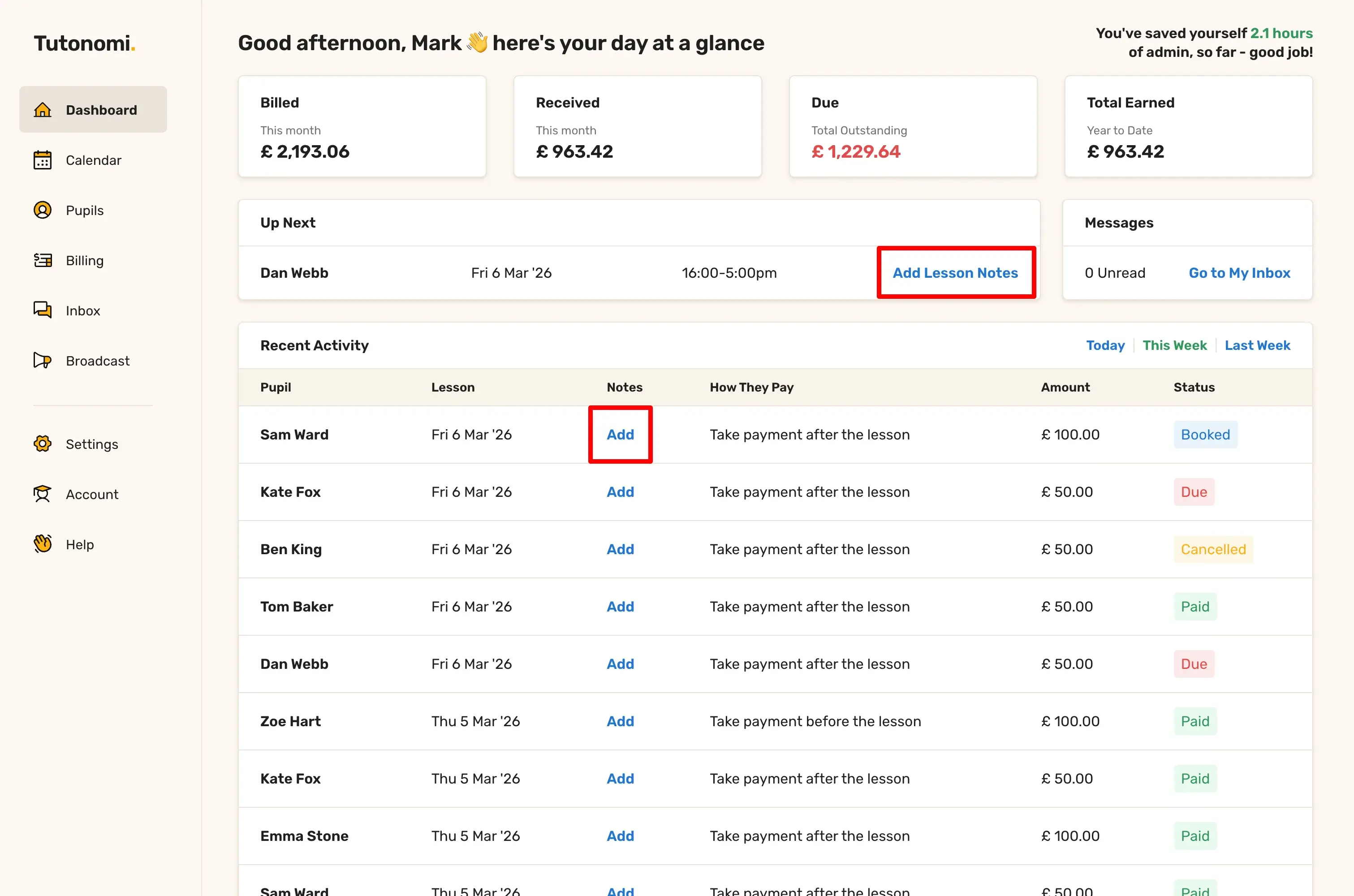Click the Pupils person icon
Screen dimensions: 1354x896
(42, 210)
